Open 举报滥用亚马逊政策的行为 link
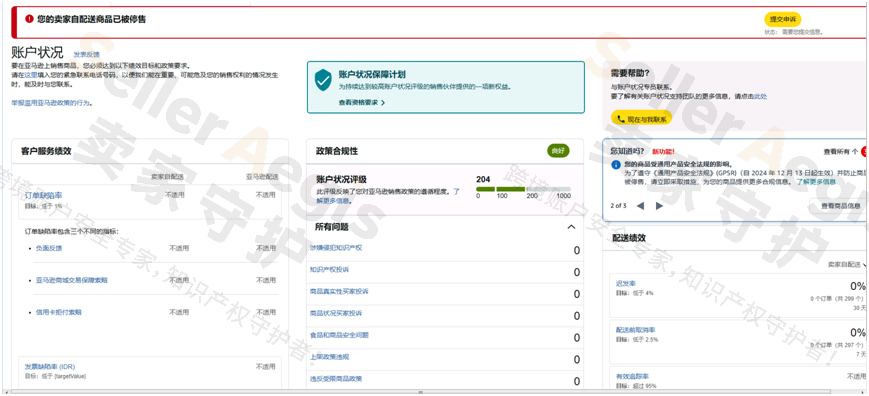 (x=51, y=103)
